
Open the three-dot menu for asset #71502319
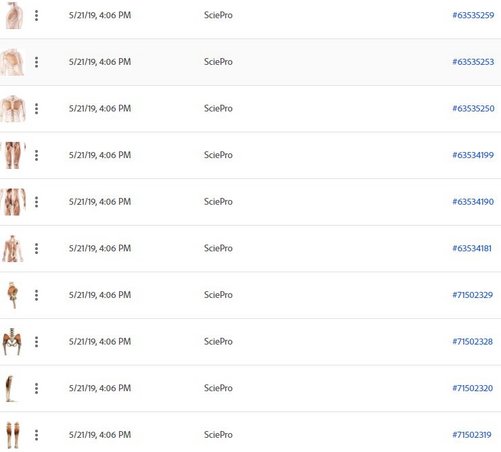coord(36,435)
